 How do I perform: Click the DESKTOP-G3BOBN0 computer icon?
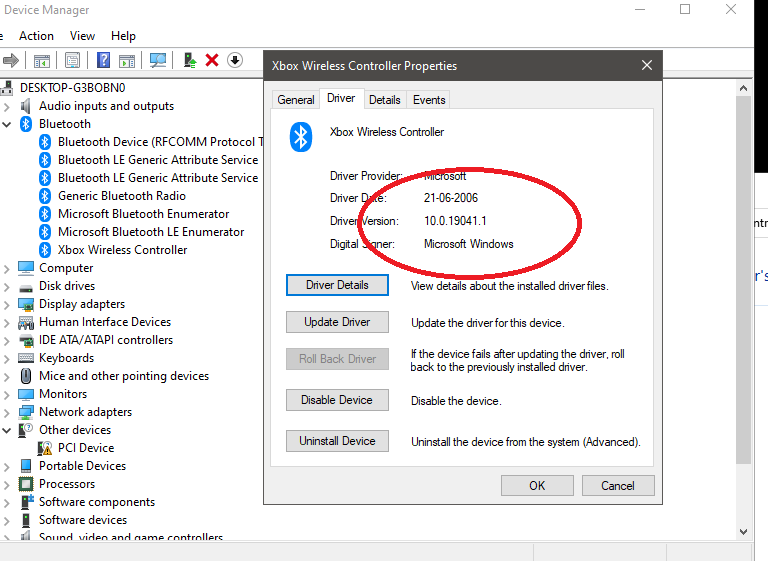pyautogui.click(x=7, y=88)
